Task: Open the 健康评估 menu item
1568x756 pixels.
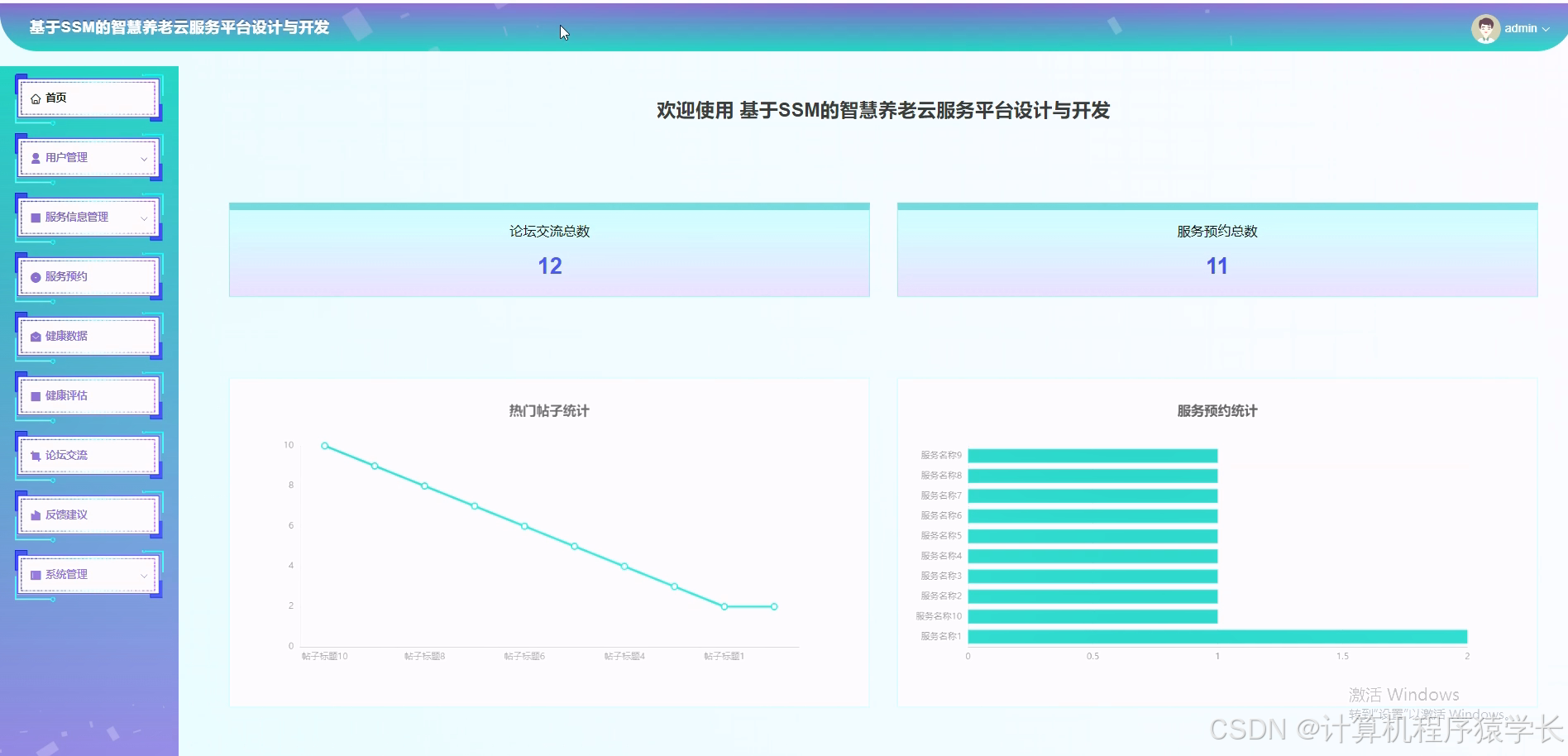Action: pyautogui.click(x=88, y=396)
